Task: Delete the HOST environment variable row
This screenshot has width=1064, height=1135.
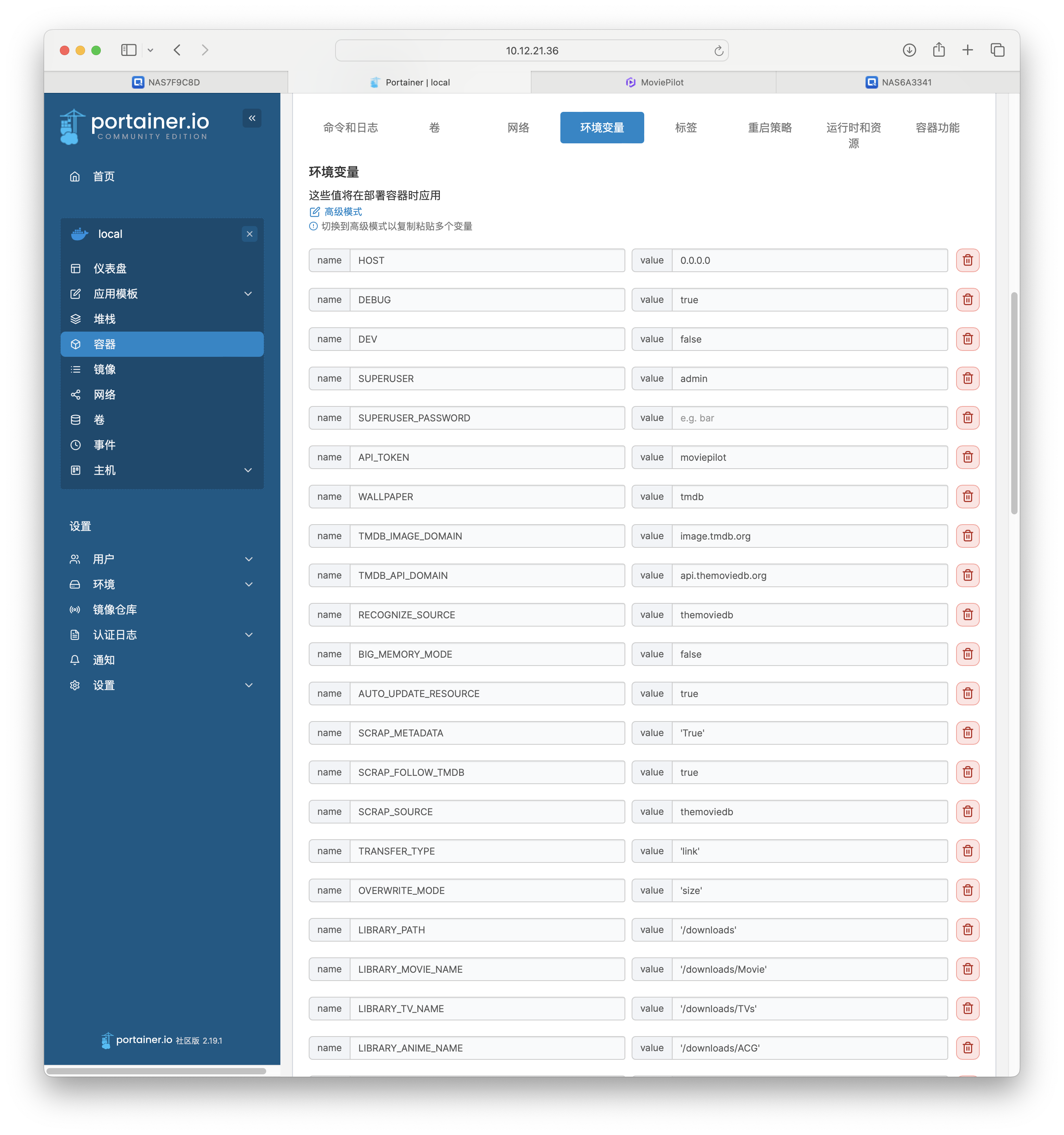Action: pyautogui.click(x=967, y=260)
